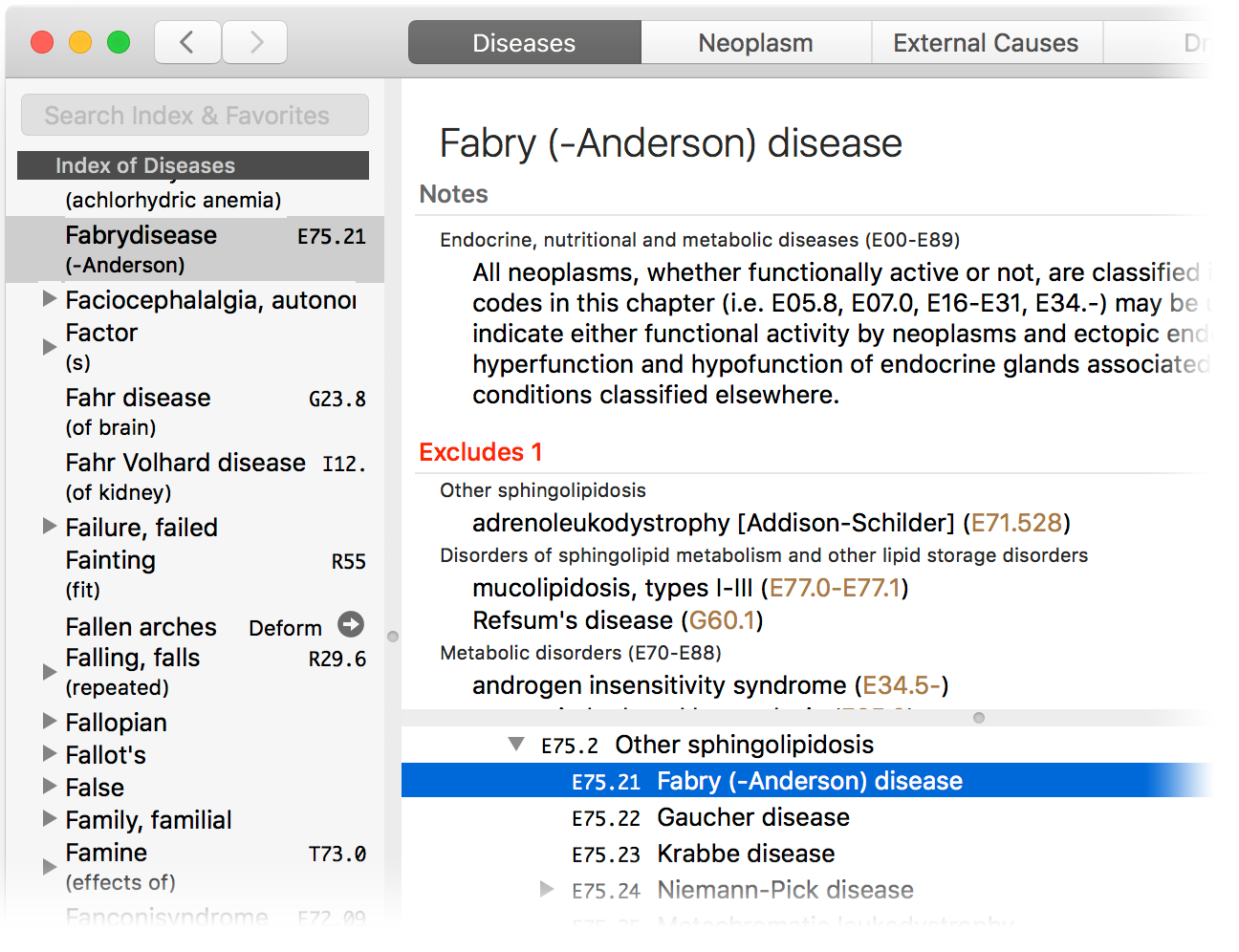Select the Fainting R55 entry
The height and width of the screenshot is (952, 1239).
[195, 573]
